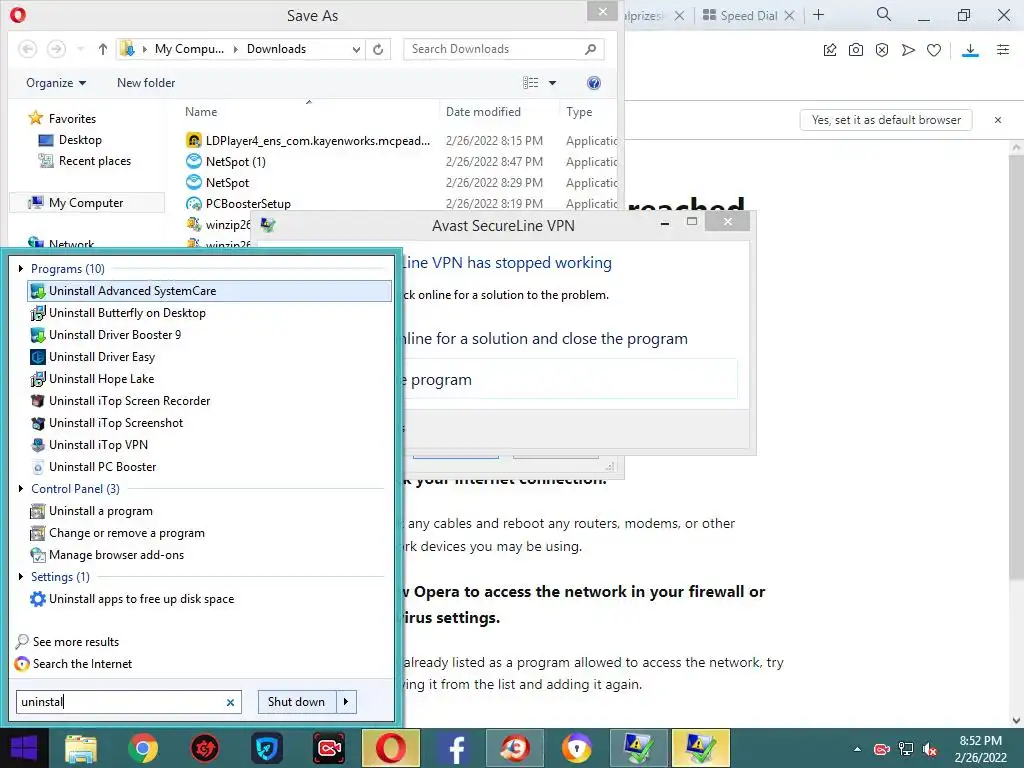Image resolution: width=1024 pixels, height=768 pixels.
Task: Launch Google Chrome from taskbar
Action: pos(142,748)
